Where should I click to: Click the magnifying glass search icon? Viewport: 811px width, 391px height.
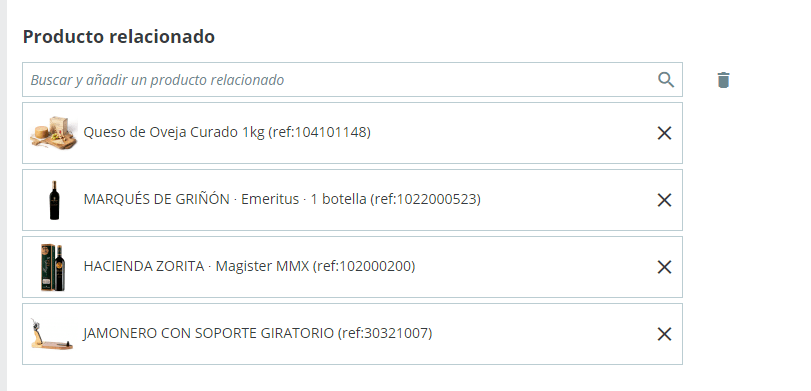tap(666, 80)
